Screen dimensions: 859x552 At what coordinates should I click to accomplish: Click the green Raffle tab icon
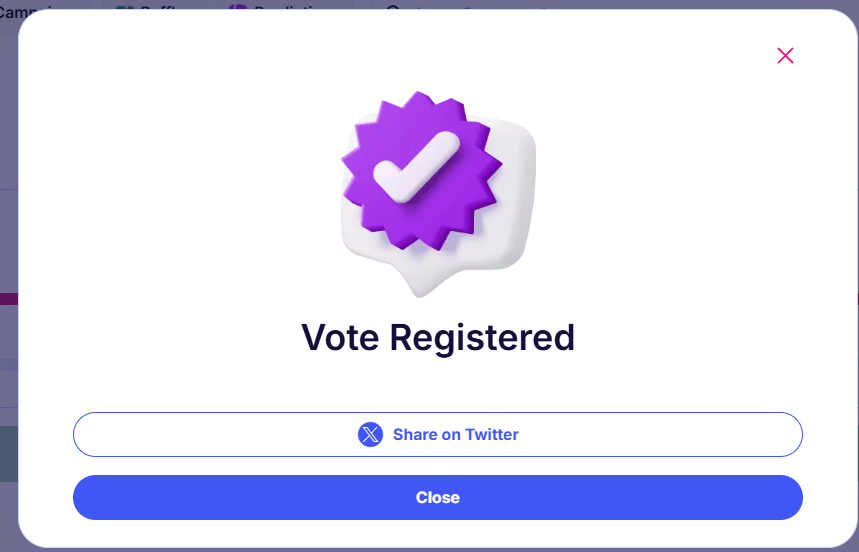click(x=125, y=8)
